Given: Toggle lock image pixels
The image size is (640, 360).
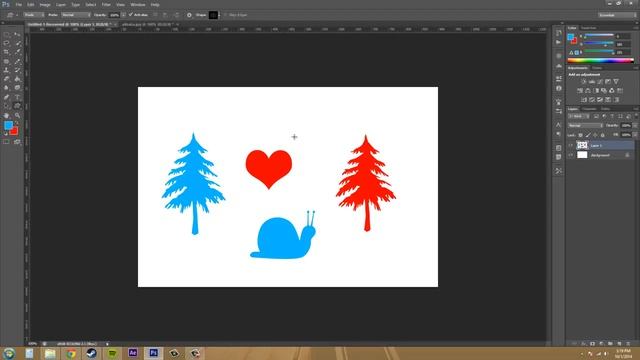Looking at the screenshot, I should (x=588, y=135).
